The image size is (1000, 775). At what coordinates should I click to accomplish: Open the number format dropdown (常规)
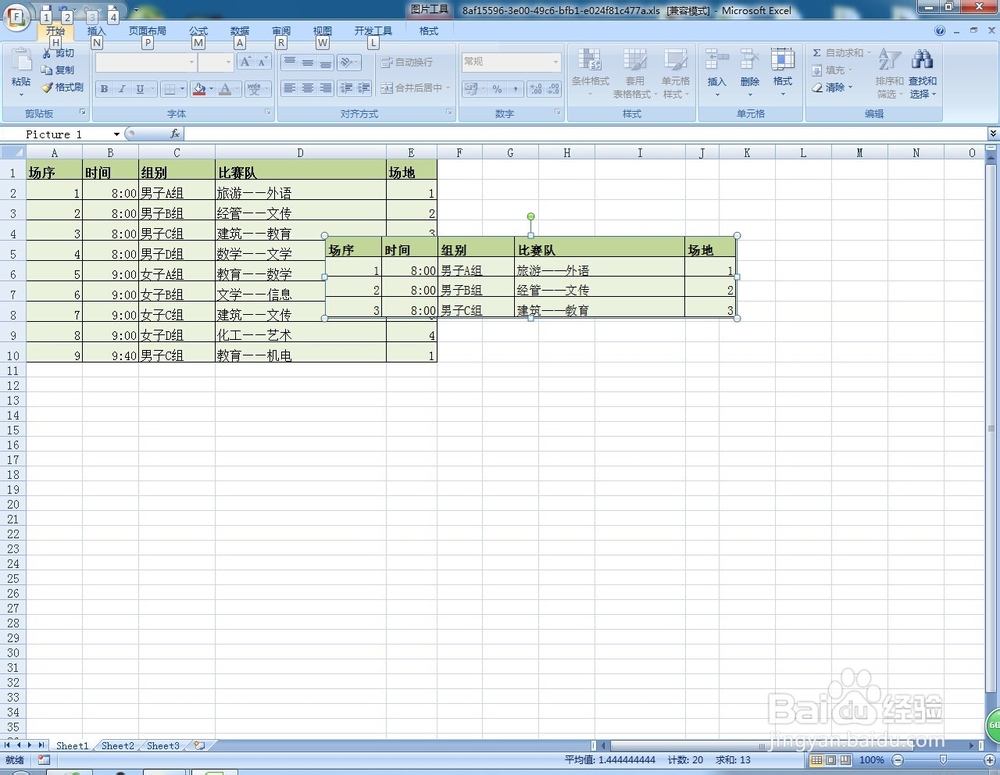click(x=555, y=62)
